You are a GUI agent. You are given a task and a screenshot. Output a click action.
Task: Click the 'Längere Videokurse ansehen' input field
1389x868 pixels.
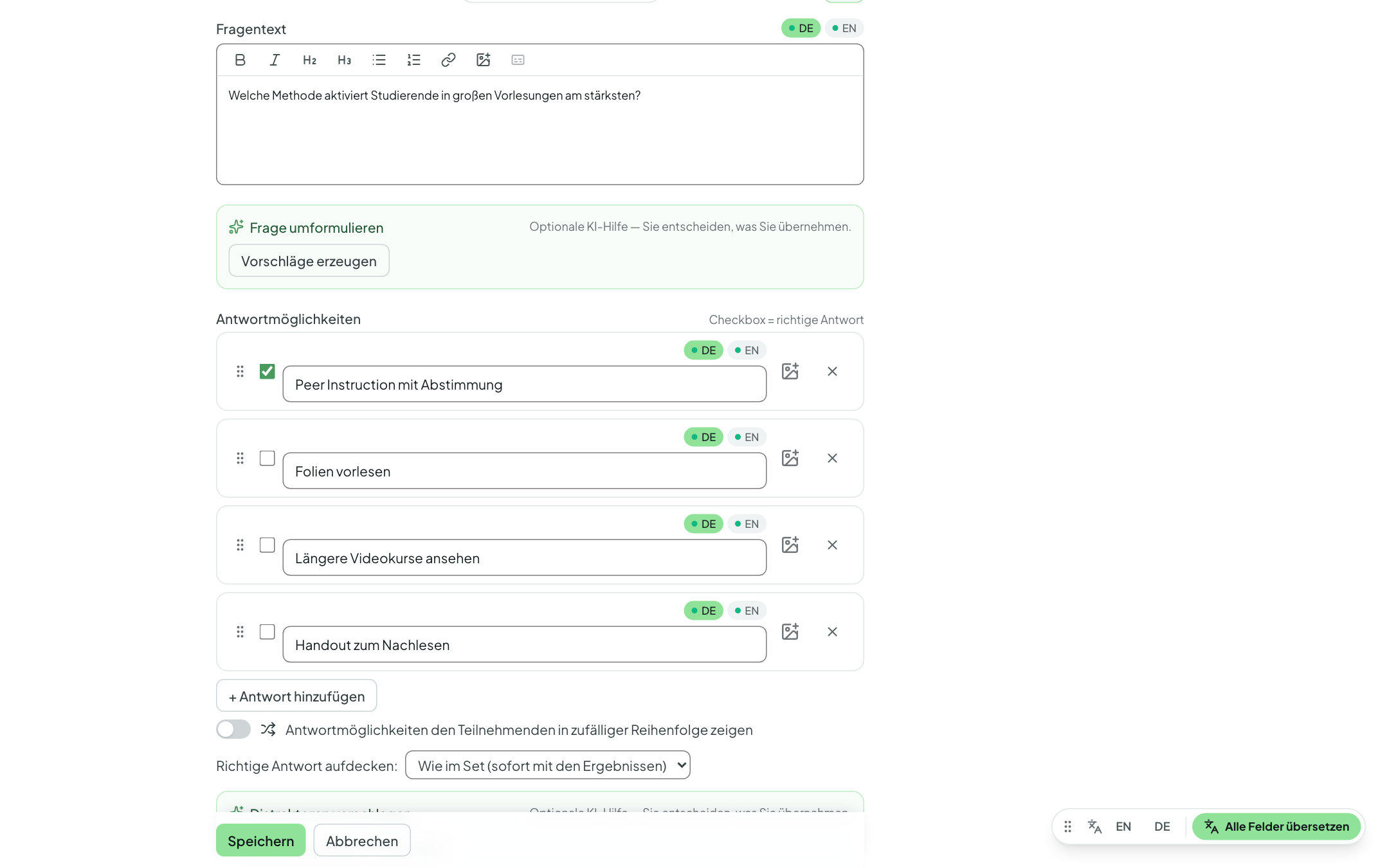point(524,557)
